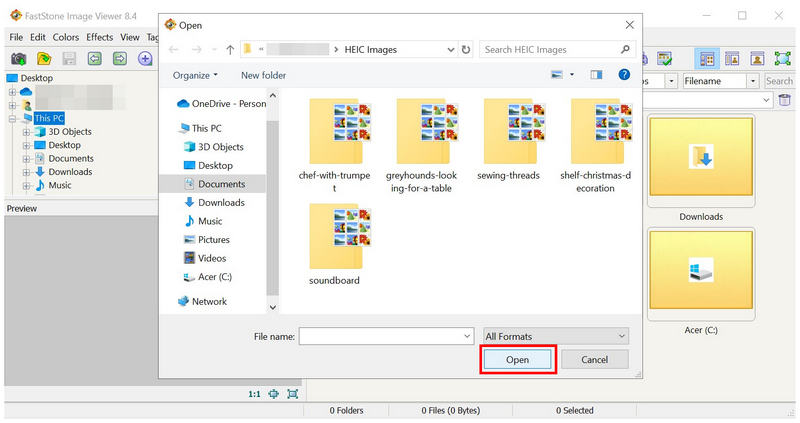Click the camera capture icon in FastStone toolbar

coord(19,58)
